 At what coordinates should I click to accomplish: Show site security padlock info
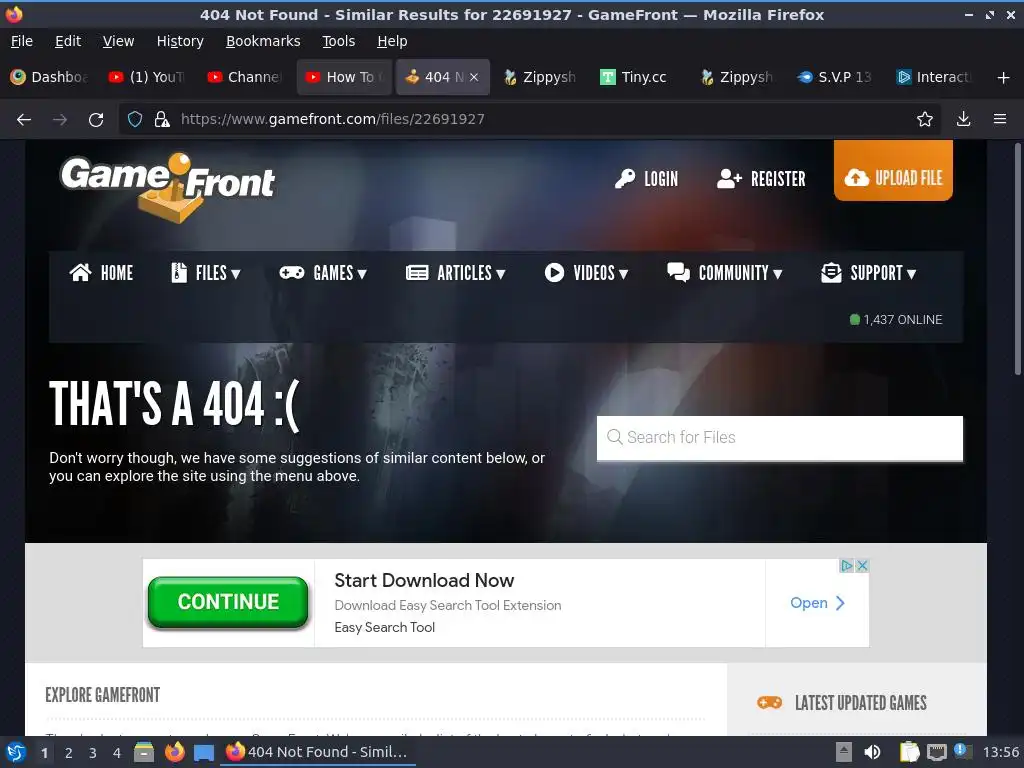coord(161,119)
